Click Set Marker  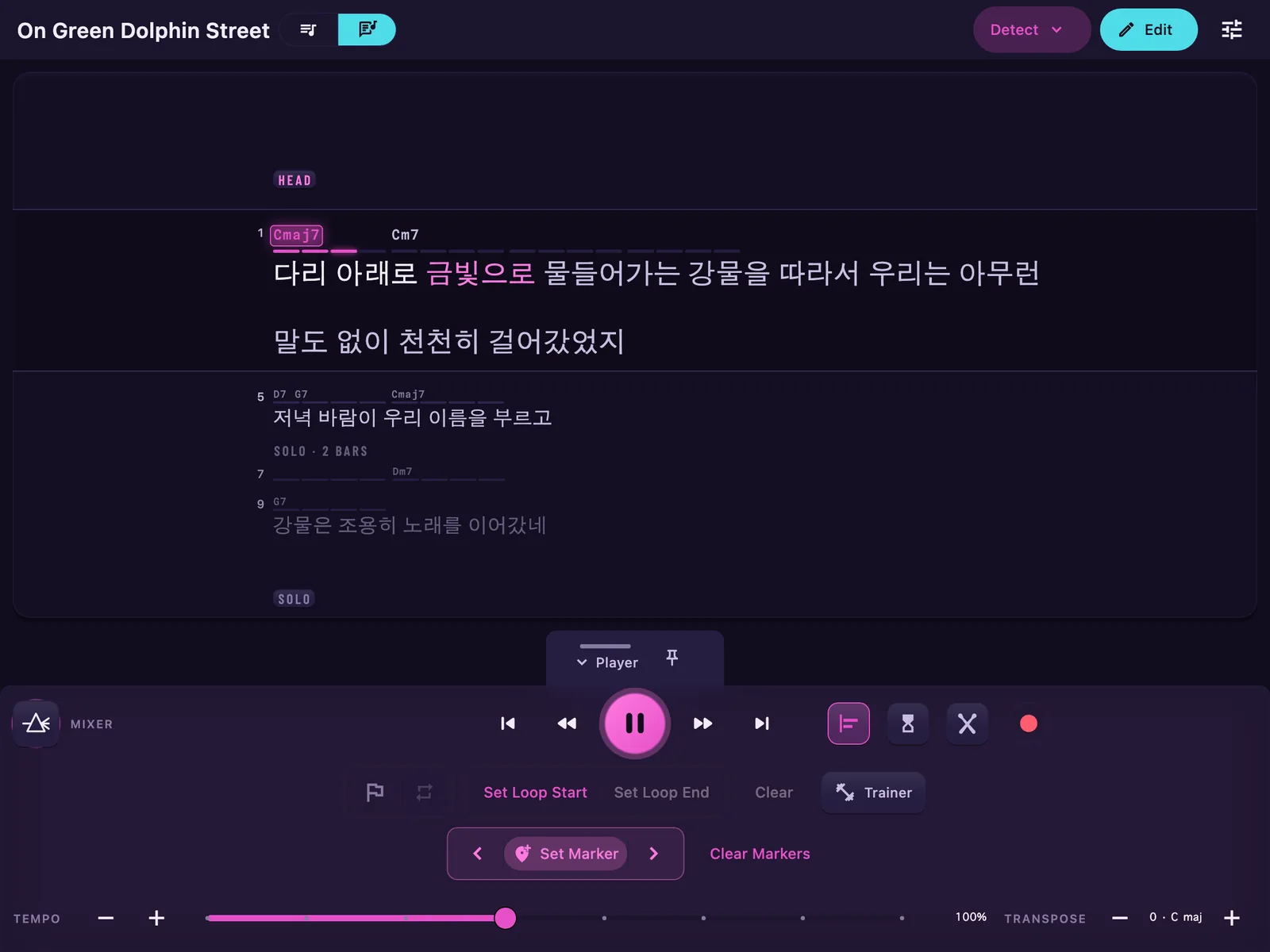566,854
